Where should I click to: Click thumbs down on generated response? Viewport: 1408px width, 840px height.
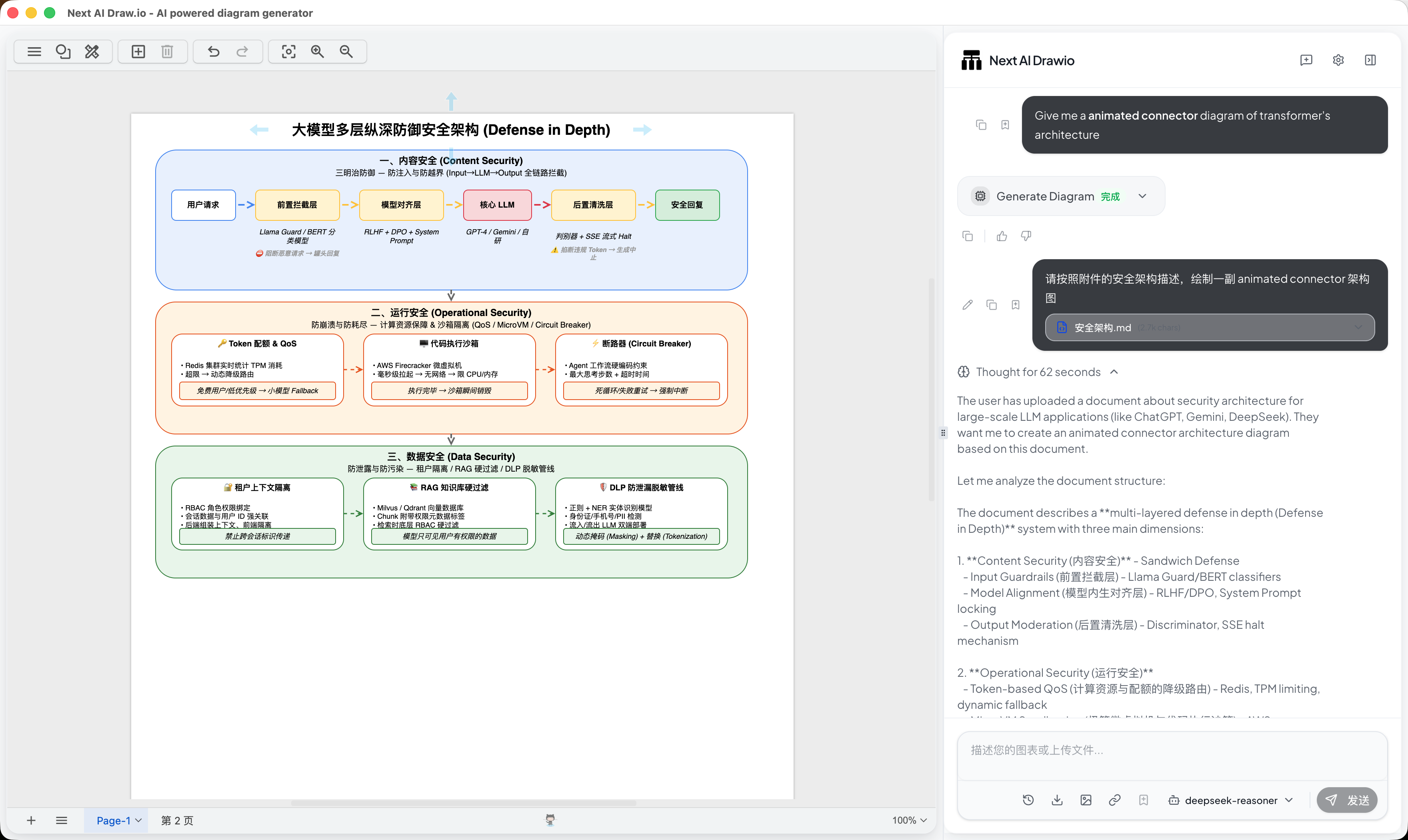coord(1026,236)
